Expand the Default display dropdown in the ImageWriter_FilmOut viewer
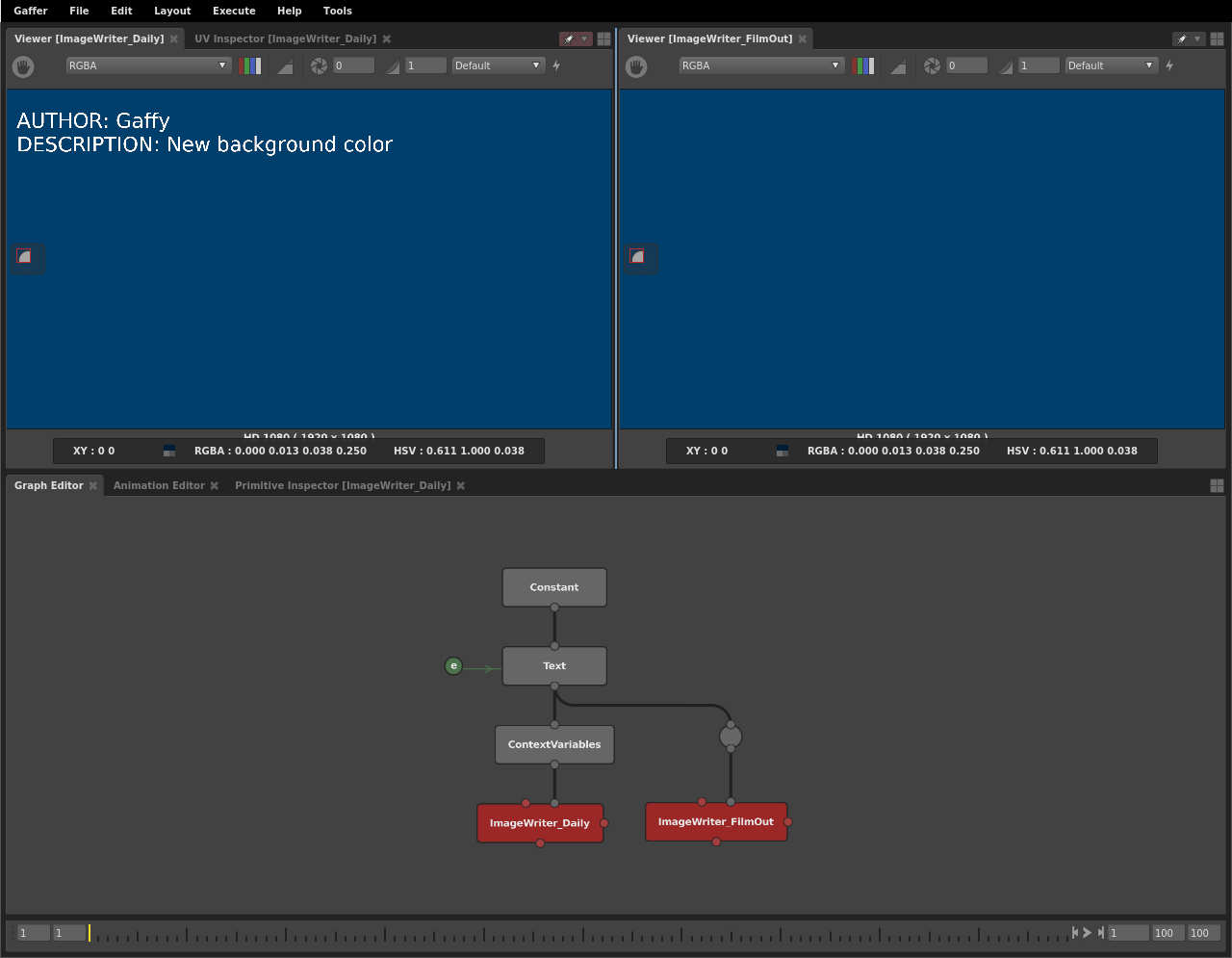Image resolution: width=1232 pixels, height=958 pixels. click(1111, 66)
